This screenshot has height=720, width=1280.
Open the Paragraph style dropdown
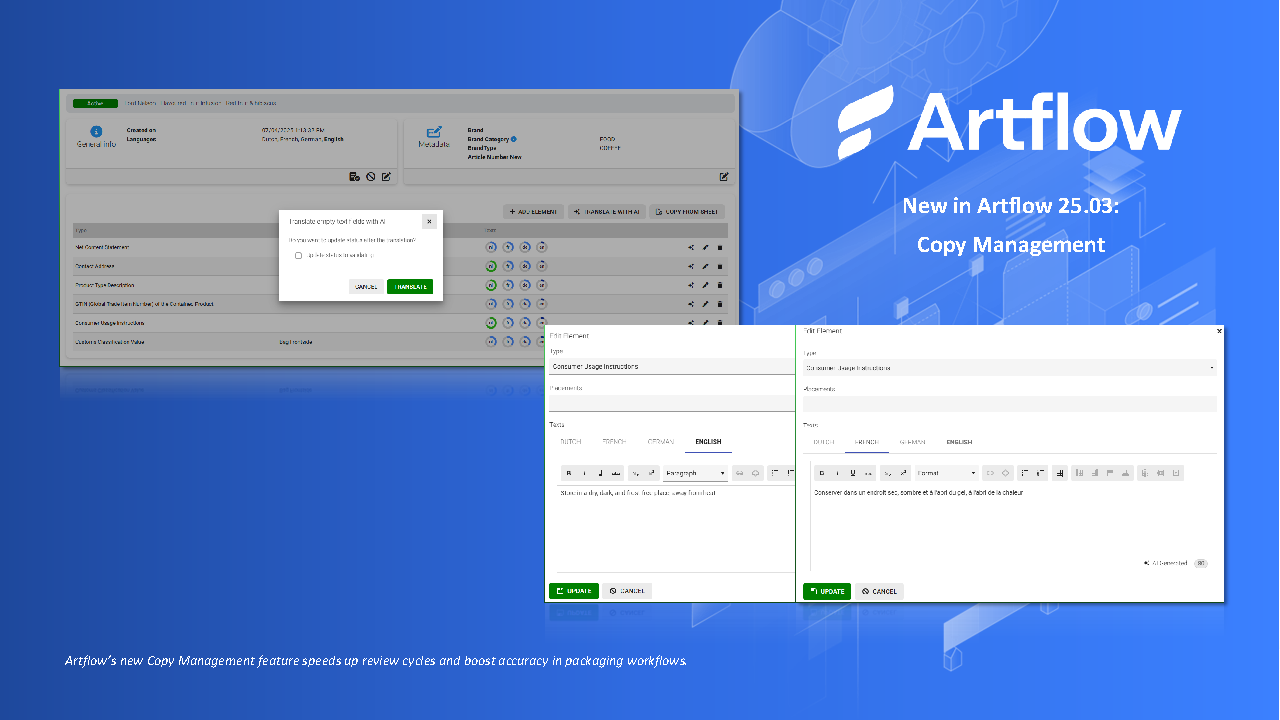pos(695,473)
